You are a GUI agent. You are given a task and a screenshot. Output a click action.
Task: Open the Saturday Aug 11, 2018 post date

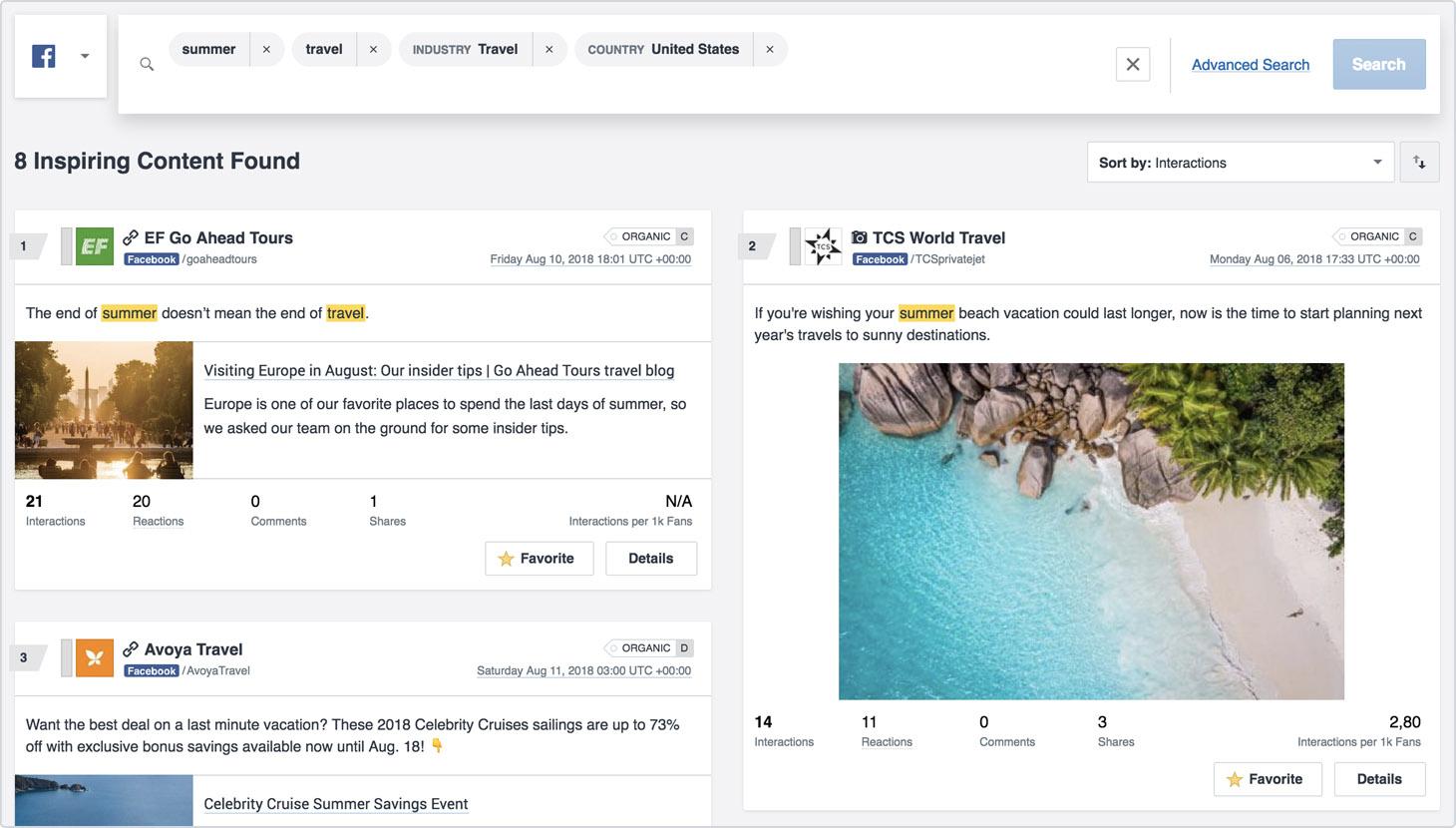583,671
